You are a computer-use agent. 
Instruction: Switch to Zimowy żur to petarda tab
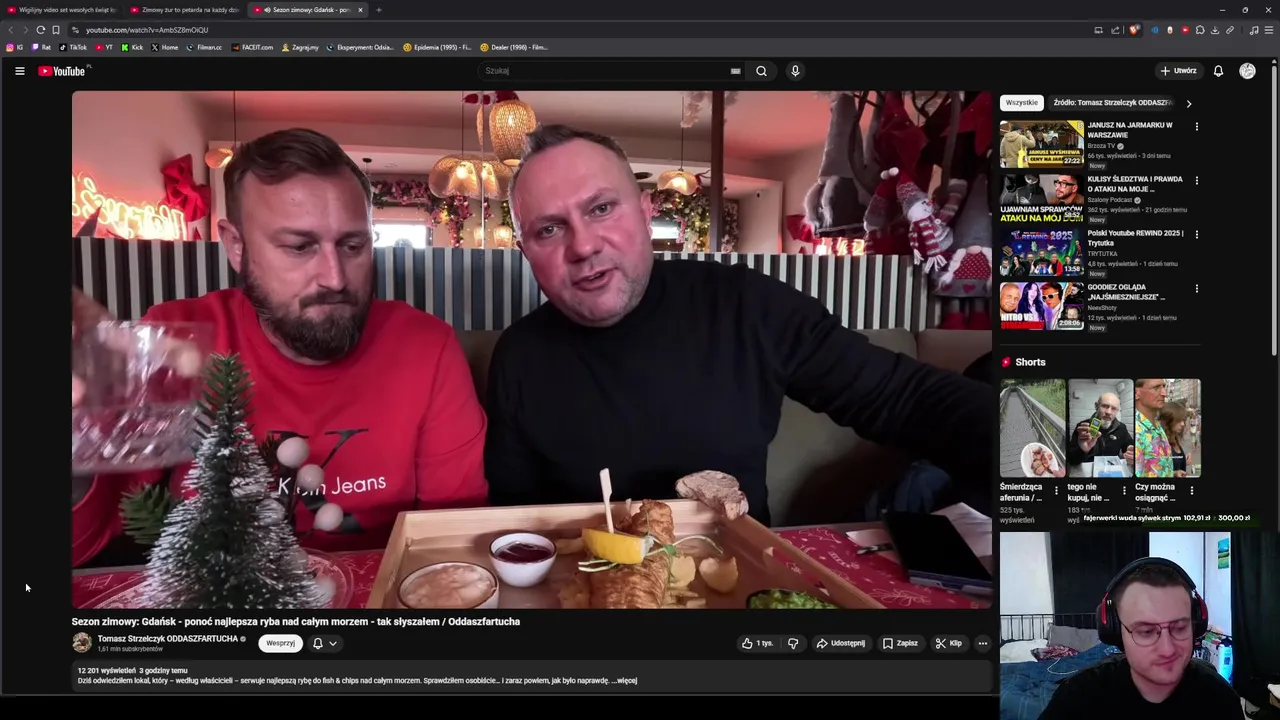pyautogui.click(x=185, y=10)
